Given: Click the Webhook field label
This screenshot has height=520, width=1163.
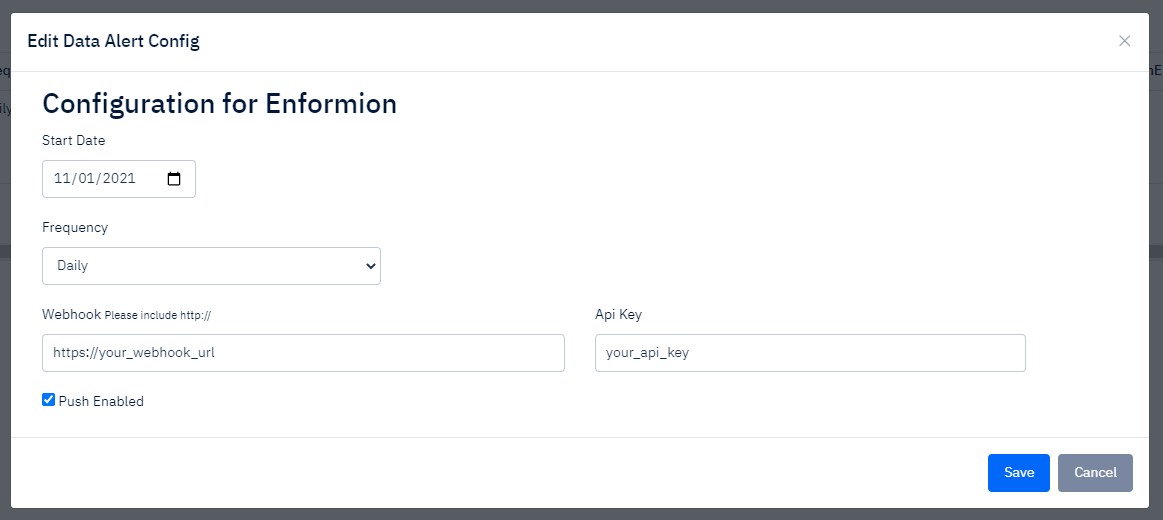Looking at the screenshot, I should pos(71,315).
